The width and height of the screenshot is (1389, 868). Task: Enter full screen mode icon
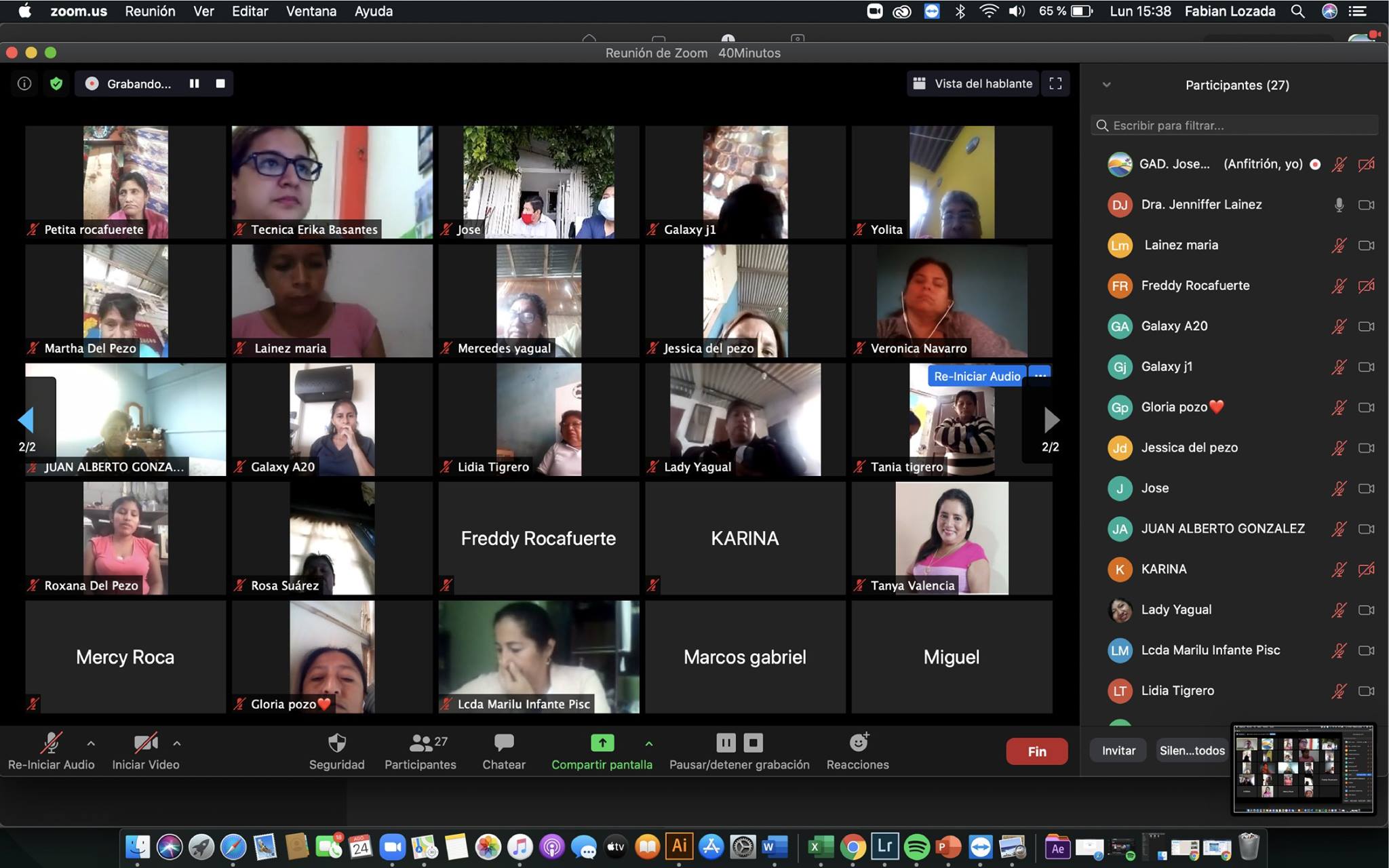pos(1055,83)
